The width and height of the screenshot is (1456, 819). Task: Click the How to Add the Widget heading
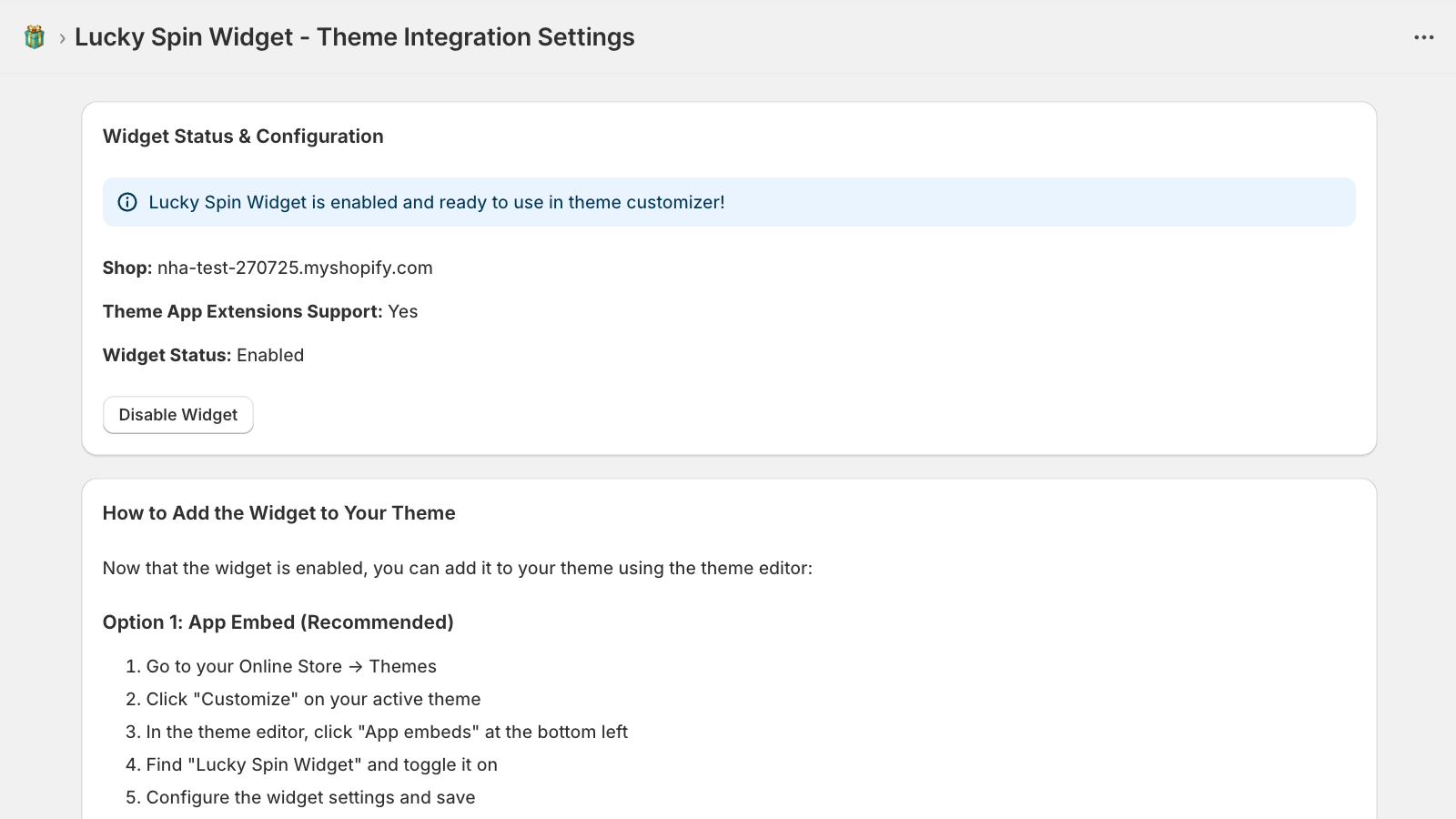278,513
